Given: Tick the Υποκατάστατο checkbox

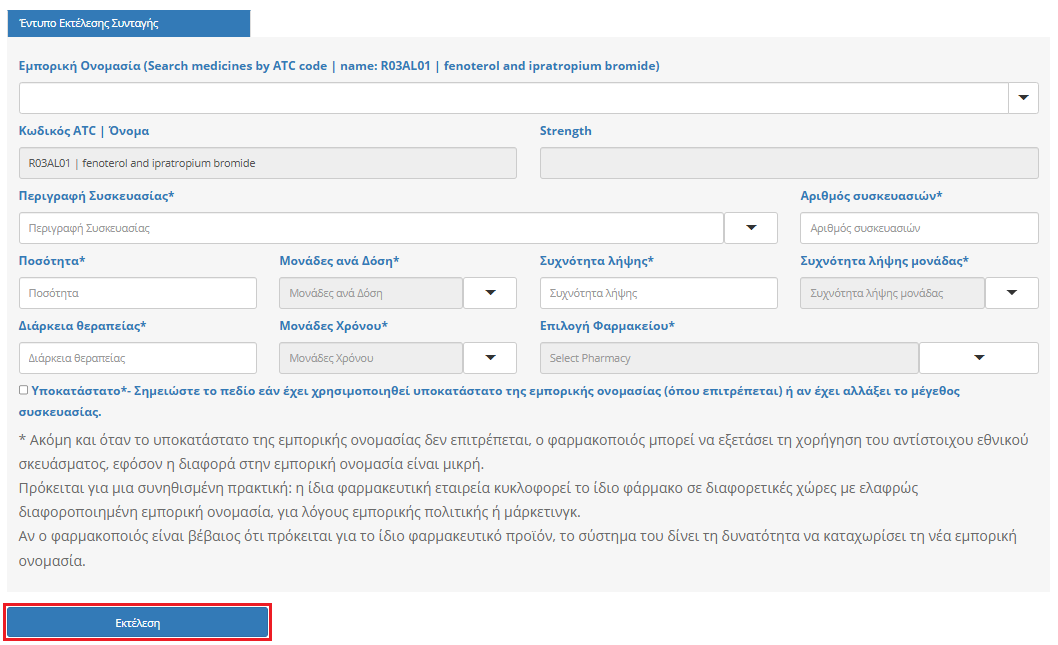Looking at the screenshot, I should pos(23,391).
